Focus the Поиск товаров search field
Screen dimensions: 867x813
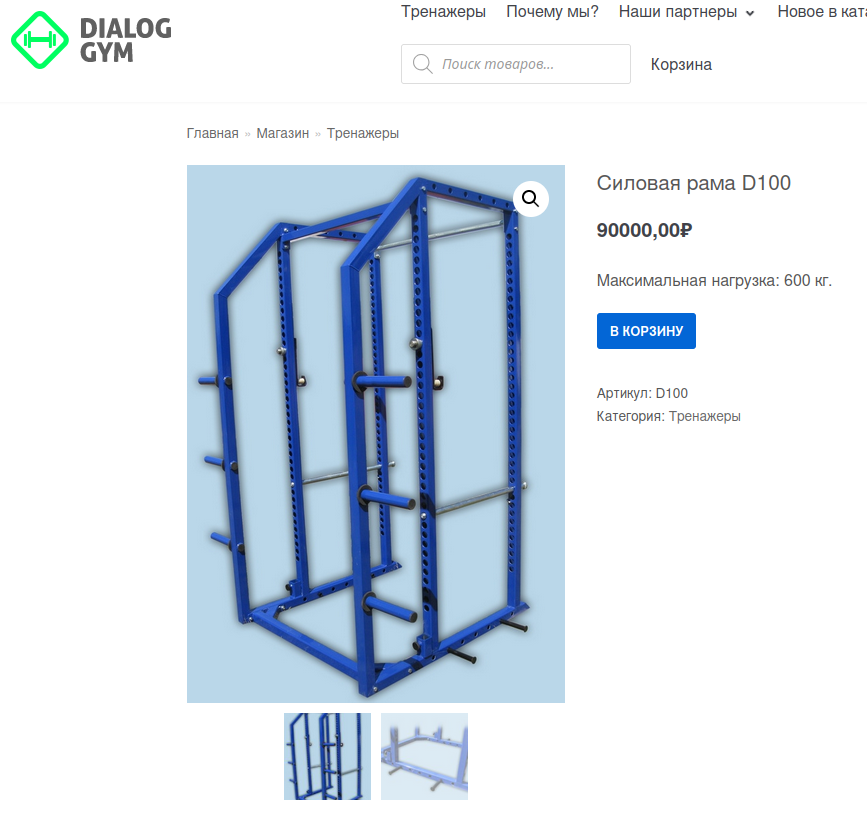515,64
